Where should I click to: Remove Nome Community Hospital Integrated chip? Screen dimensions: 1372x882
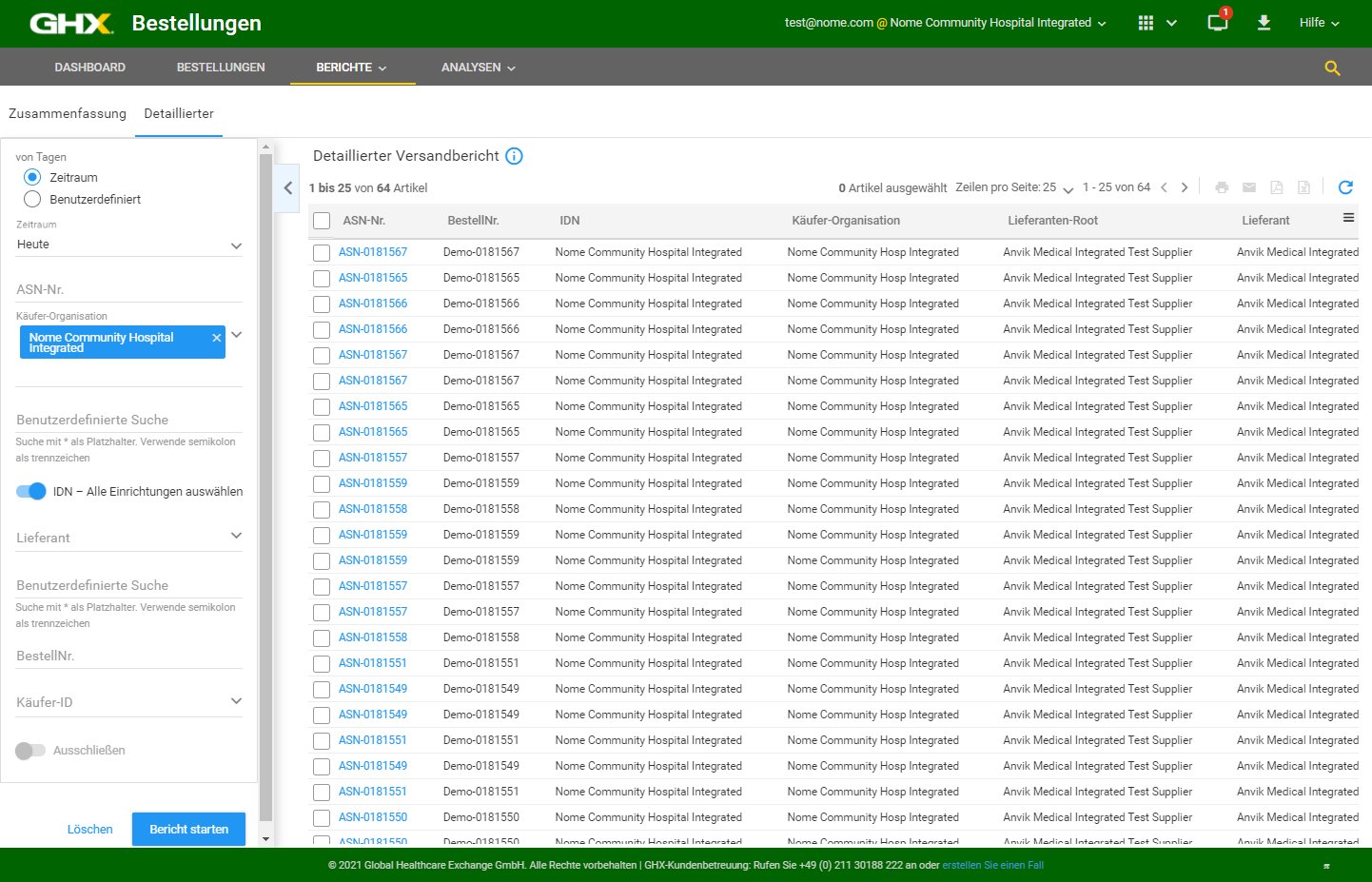click(x=217, y=338)
